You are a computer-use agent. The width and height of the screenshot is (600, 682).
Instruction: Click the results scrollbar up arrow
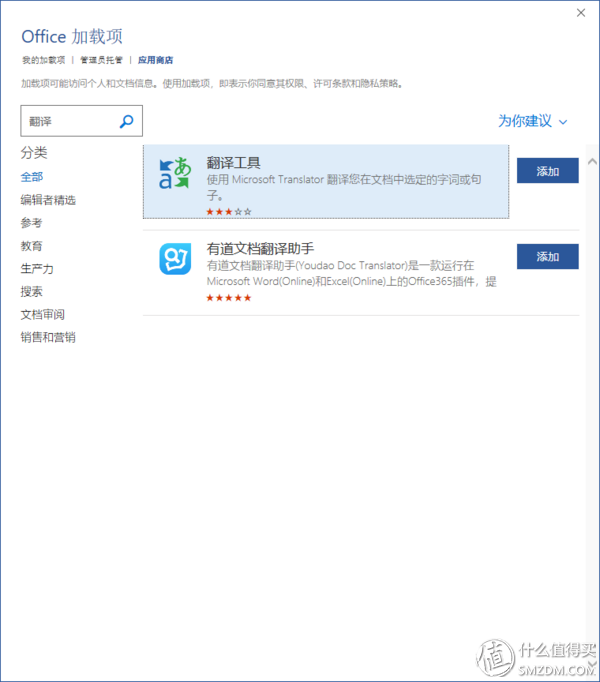tap(592, 161)
